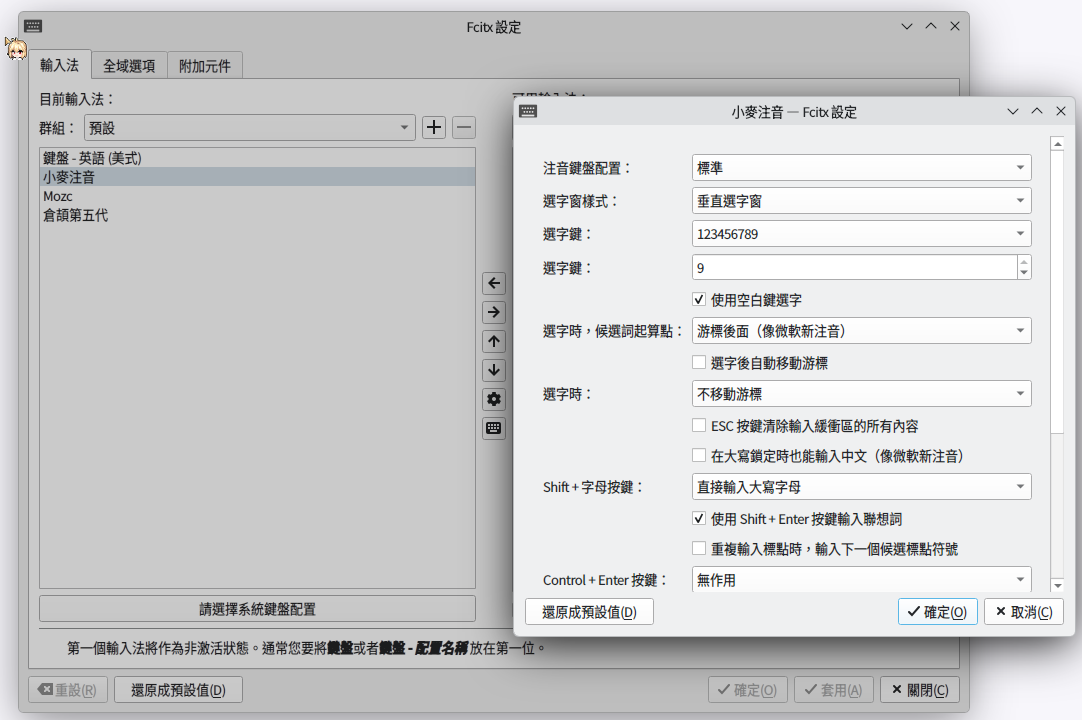Move input method up with up arrow
1082x720 pixels.
pos(494,341)
